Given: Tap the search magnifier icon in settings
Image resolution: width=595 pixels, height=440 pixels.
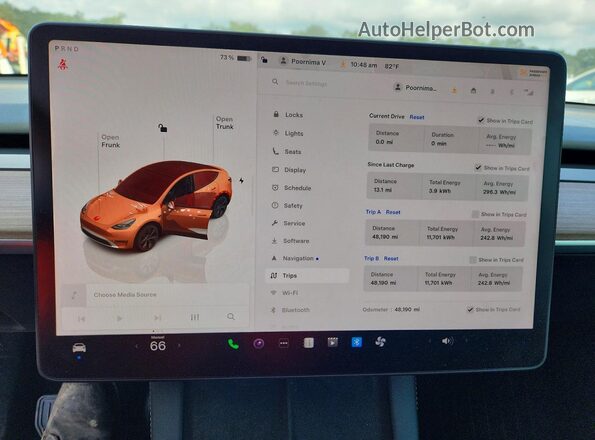Looking at the screenshot, I should coord(275,82).
